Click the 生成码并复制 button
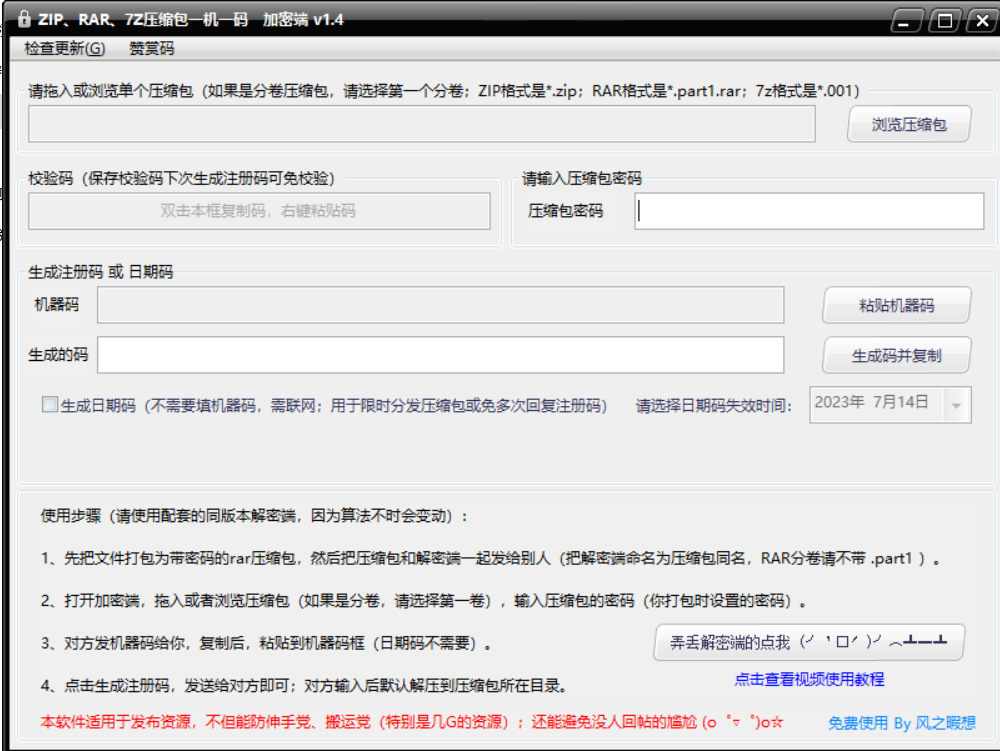 tap(897, 356)
